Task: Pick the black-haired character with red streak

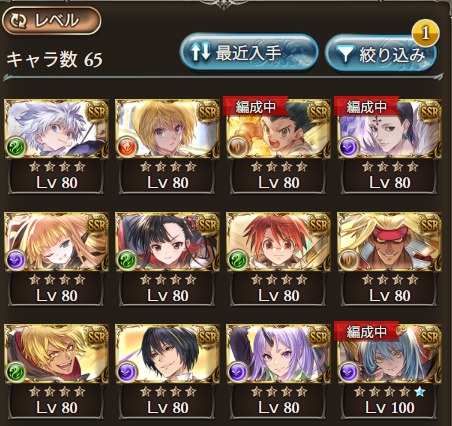Action: tap(167, 371)
